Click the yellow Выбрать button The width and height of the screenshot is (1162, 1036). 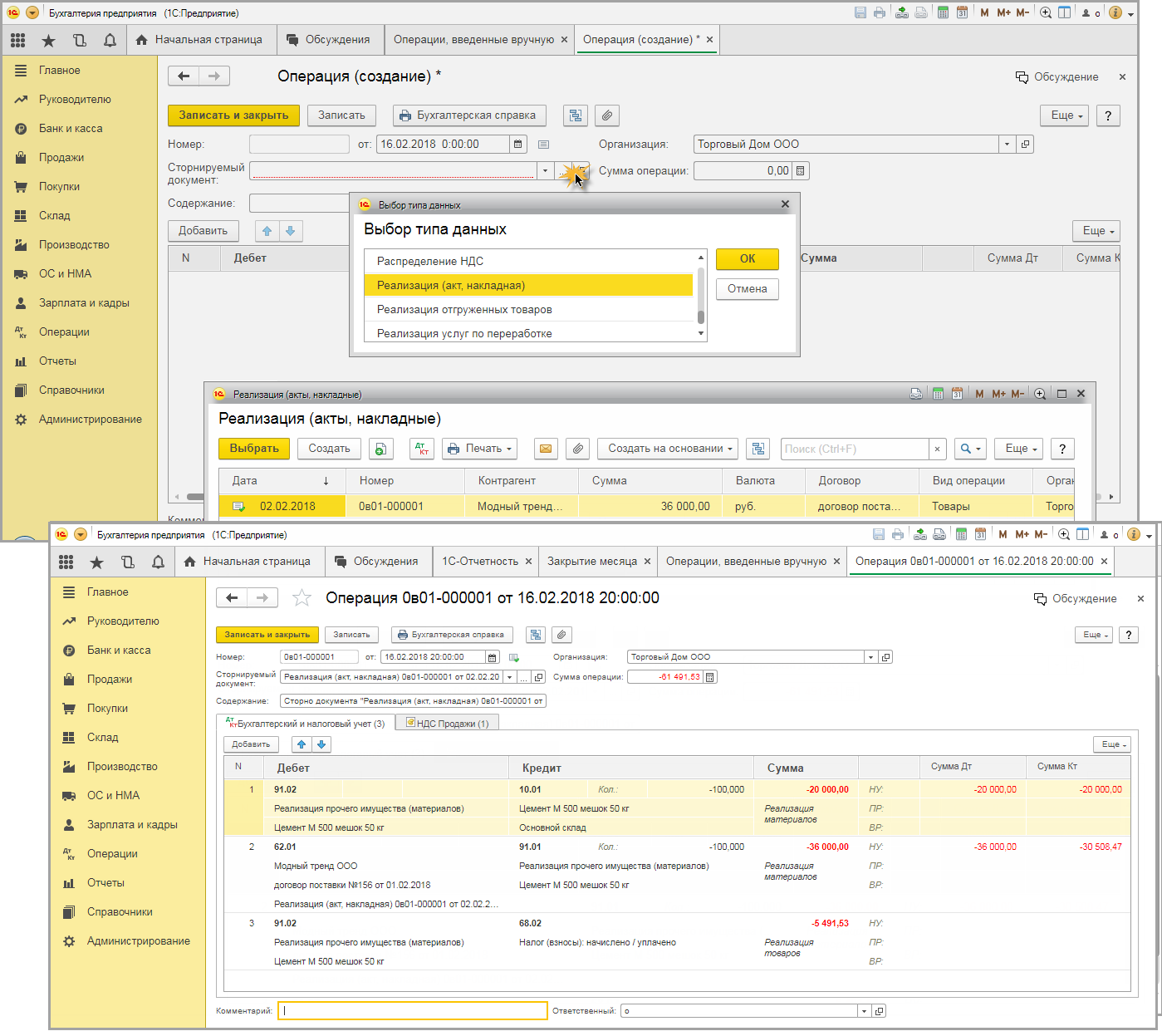coord(253,449)
